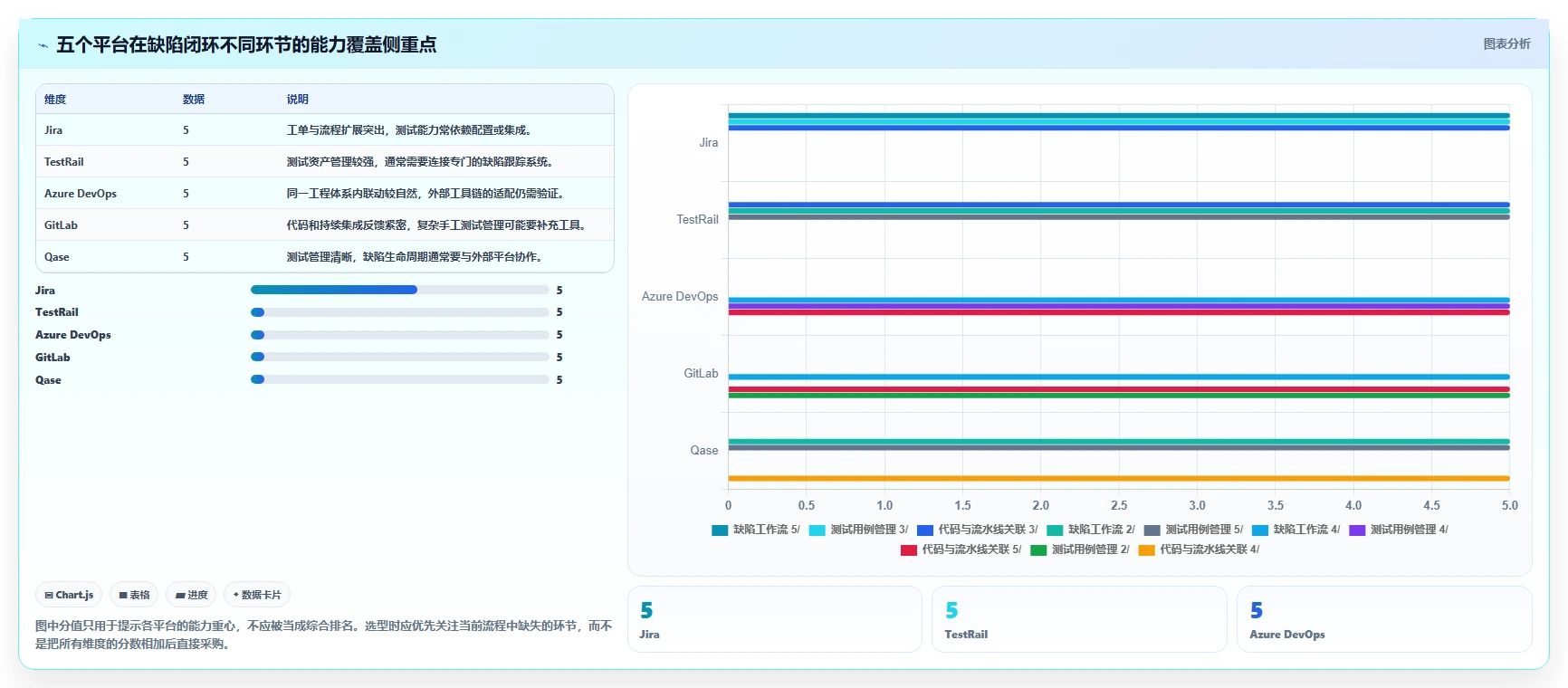Viewport: 1568px width, 688px height.
Task: Click the description 工单与流程扩展突出 in the Jira row
Action: point(336,130)
